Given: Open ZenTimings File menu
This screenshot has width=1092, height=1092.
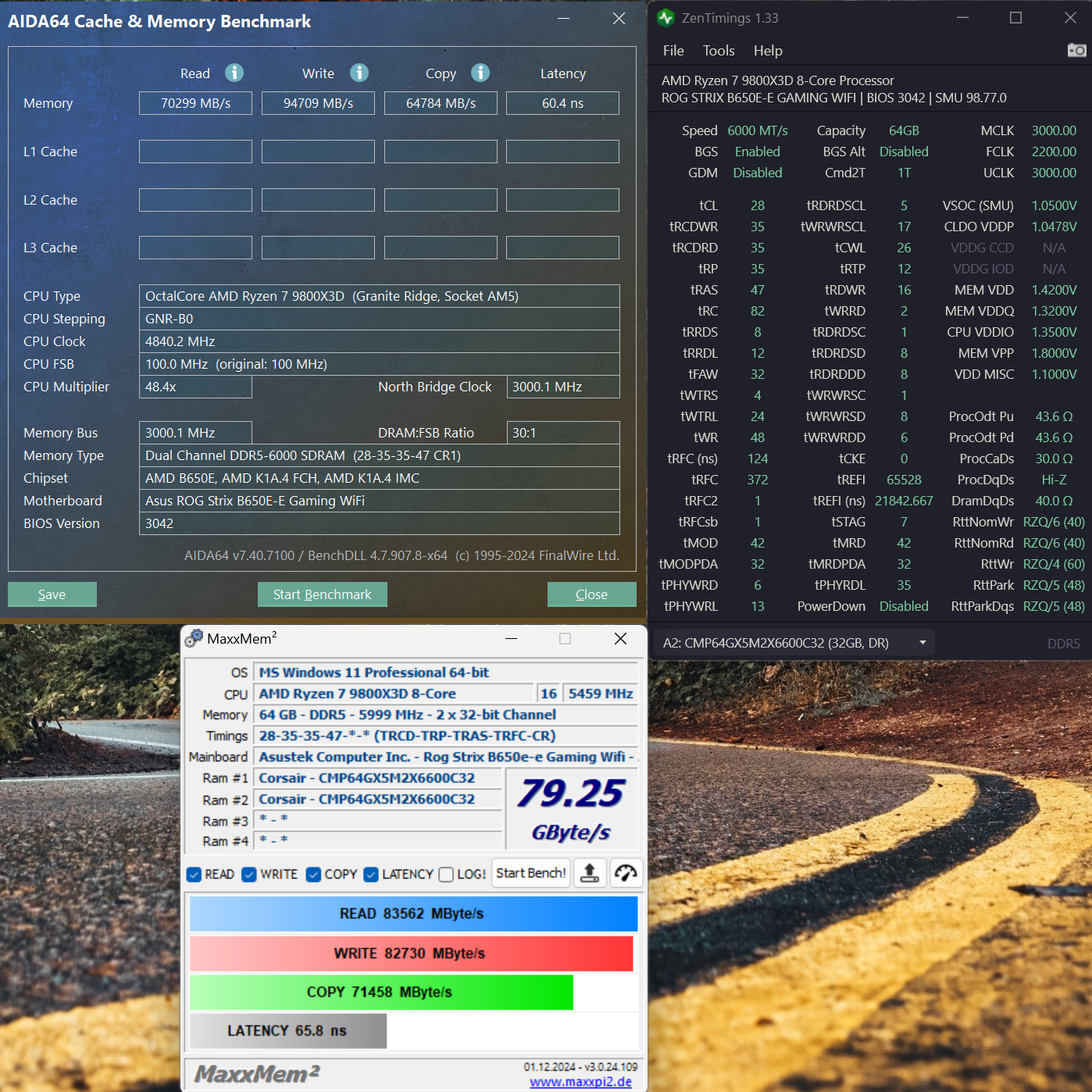Looking at the screenshot, I should click(x=673, y=51).
